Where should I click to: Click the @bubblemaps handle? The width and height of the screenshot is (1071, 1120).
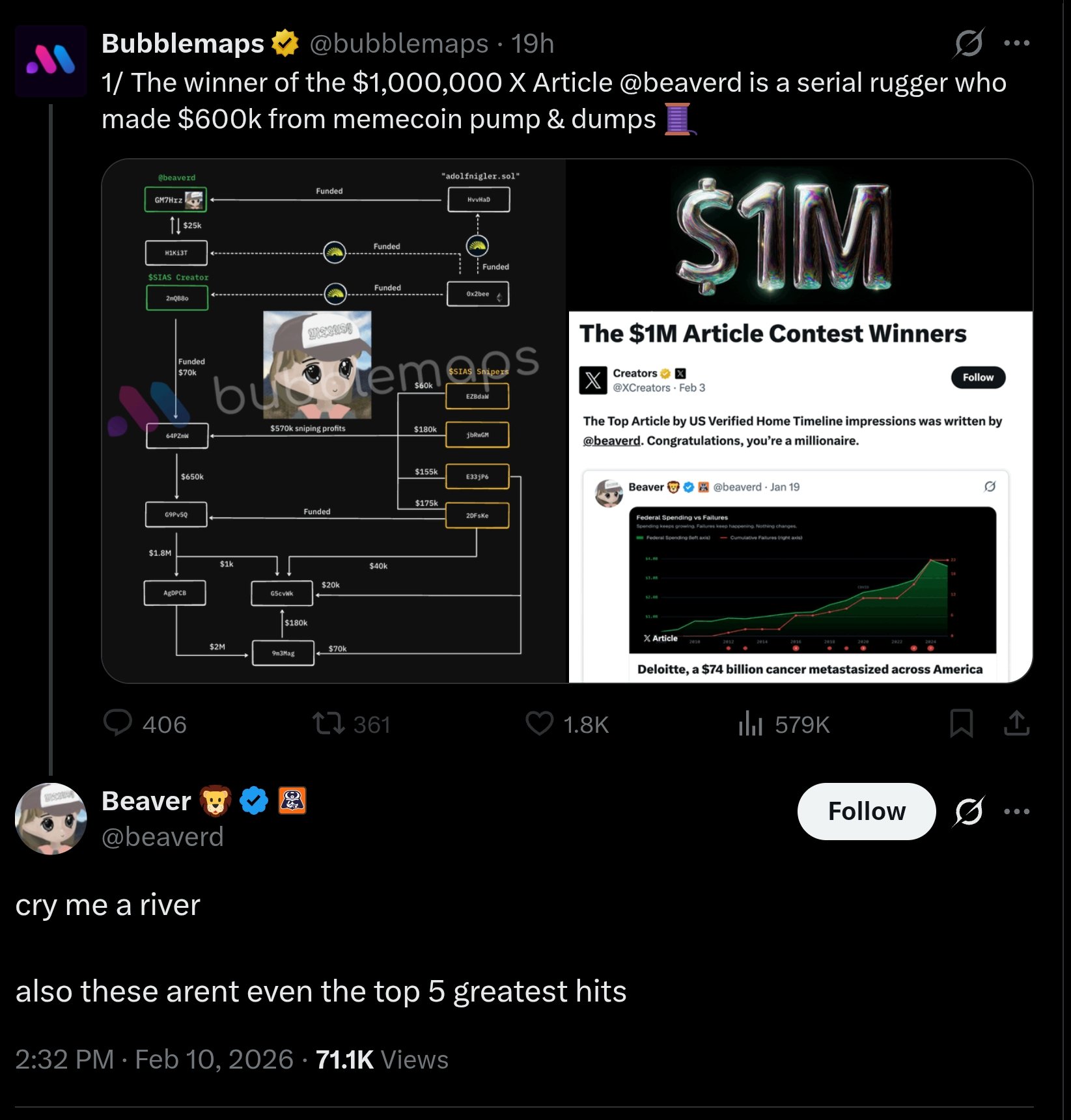(x=398, y=44)
